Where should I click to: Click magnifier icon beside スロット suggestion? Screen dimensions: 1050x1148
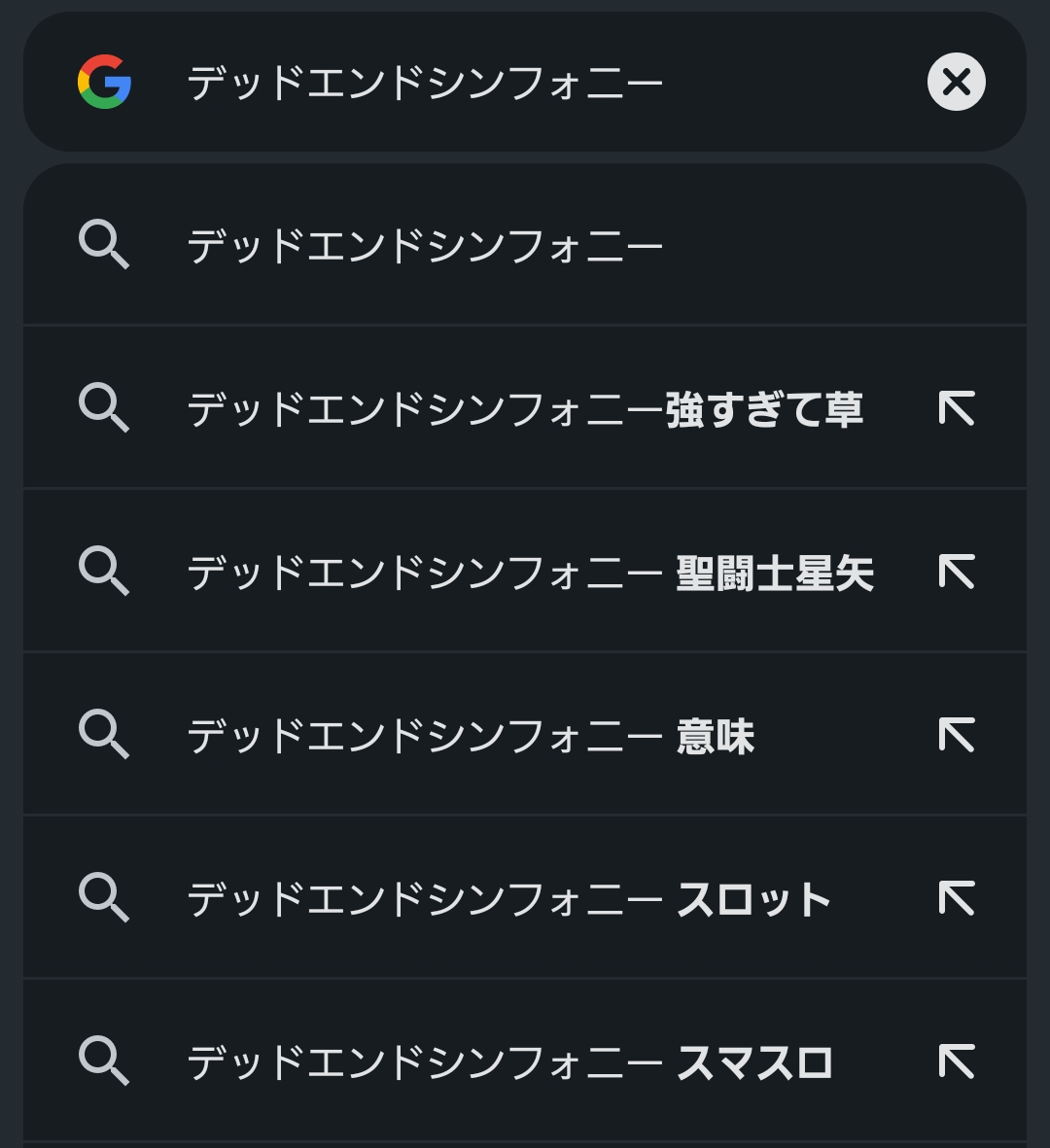click(103, 897)
